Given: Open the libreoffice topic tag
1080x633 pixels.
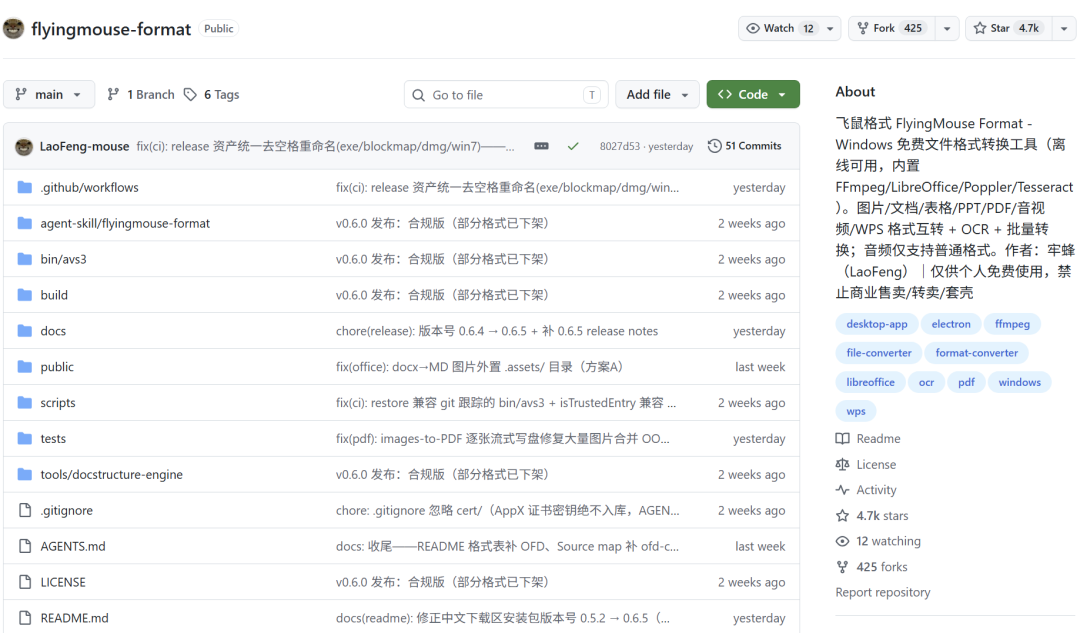Looking at the screenshot, I should tap(870, 382).
